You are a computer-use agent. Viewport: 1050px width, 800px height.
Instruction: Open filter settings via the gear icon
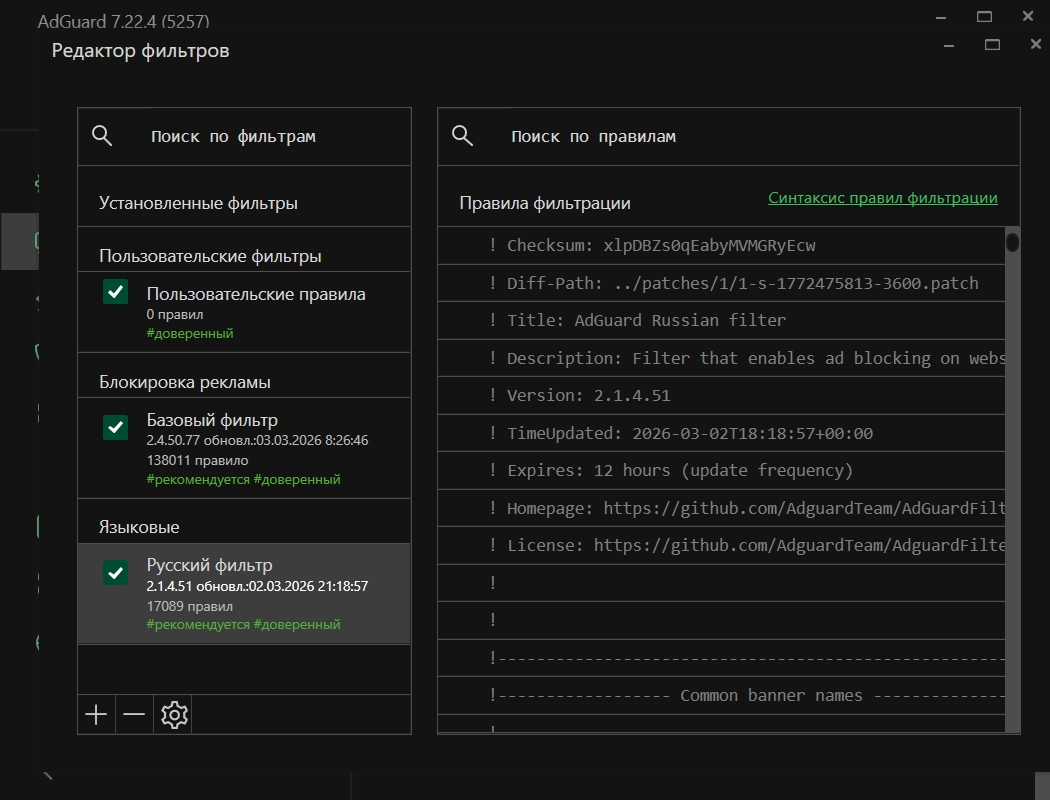point(174,715)
